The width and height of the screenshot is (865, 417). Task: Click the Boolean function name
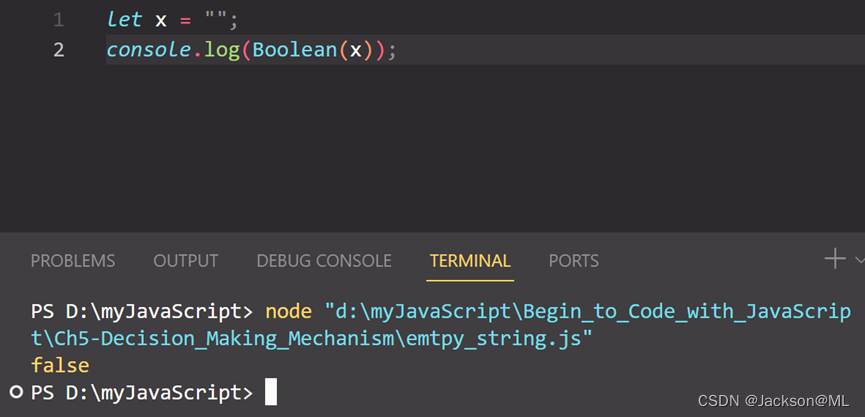pos(295,49)
